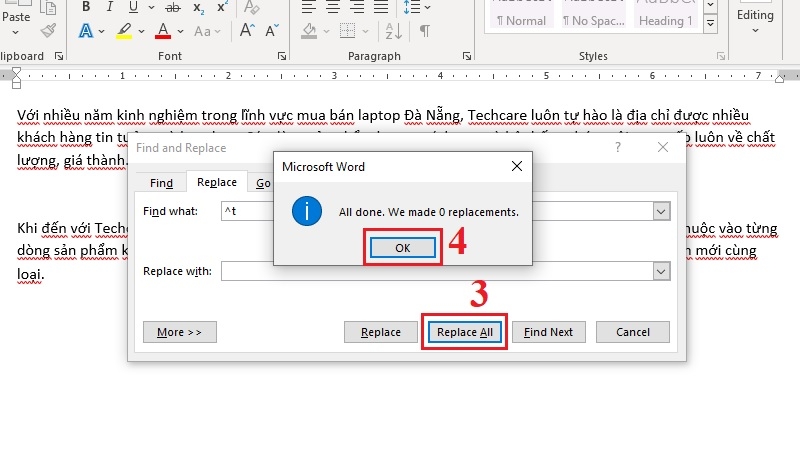Toggle Superscript formatting
Viewport: 800px width, 450px height.
[222, 7]
